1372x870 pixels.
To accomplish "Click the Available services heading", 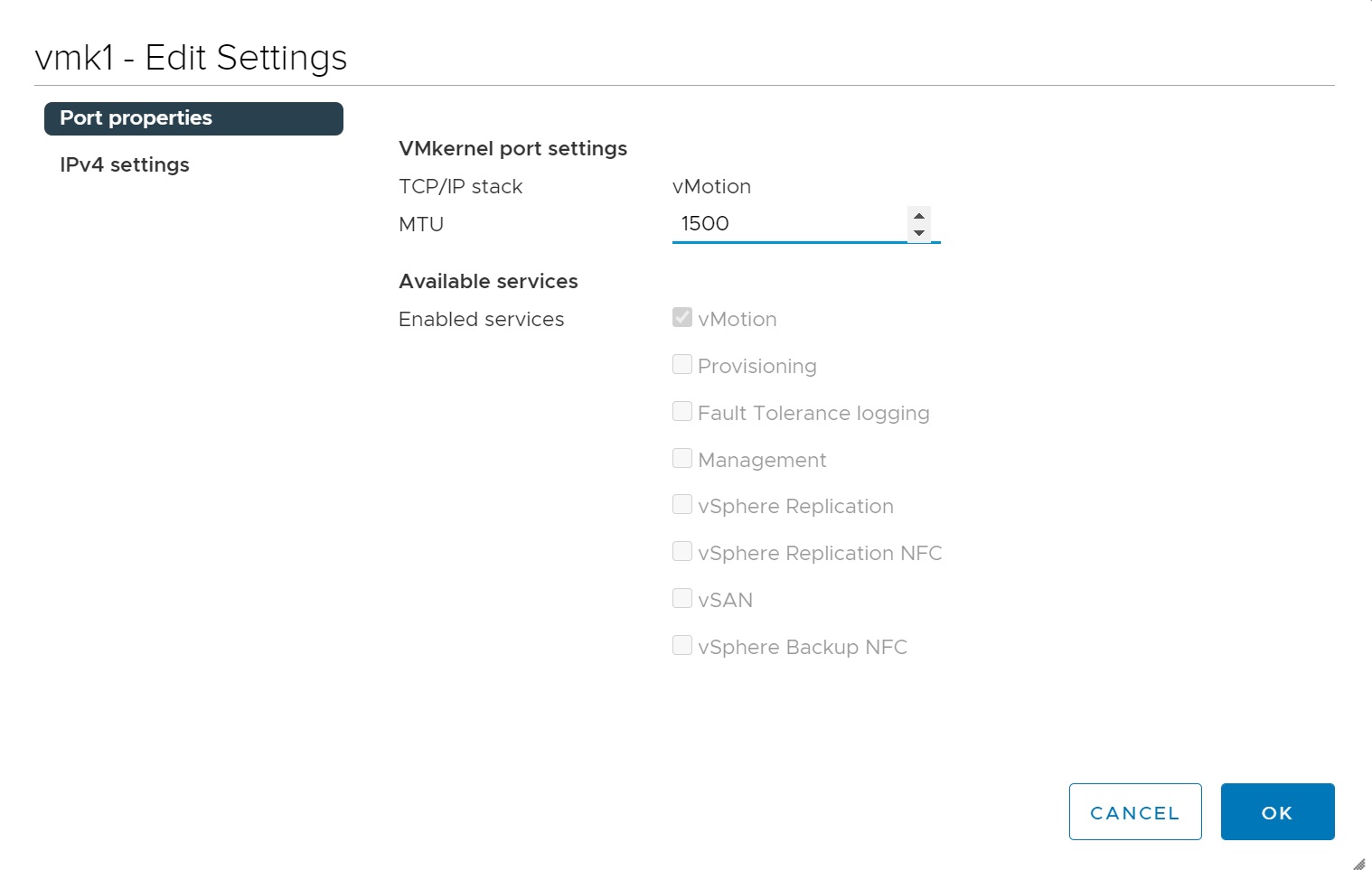I will click(488, 282).
